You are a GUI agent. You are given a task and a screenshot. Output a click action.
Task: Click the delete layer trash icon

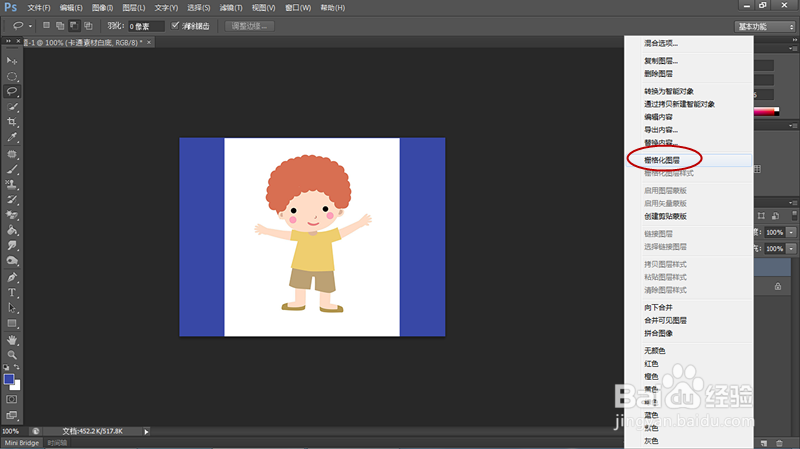pyautogui.click(x=779, y=443)
